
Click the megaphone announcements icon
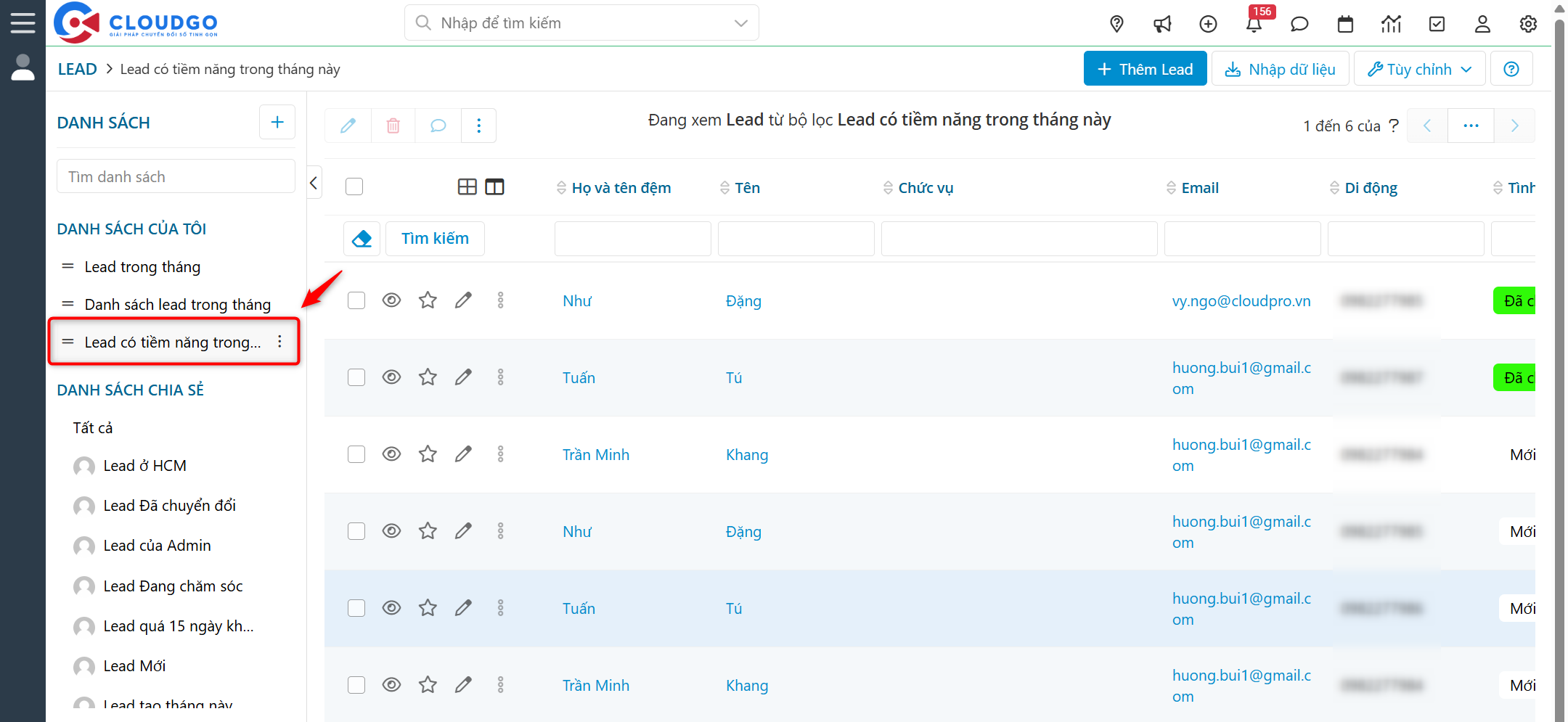point(1162,24)
